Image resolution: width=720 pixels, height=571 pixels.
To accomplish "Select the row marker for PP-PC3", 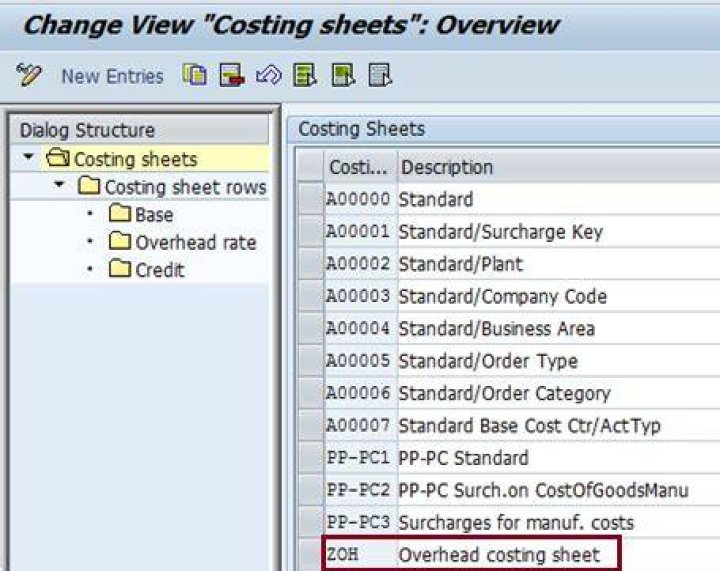I will [310, 522].
